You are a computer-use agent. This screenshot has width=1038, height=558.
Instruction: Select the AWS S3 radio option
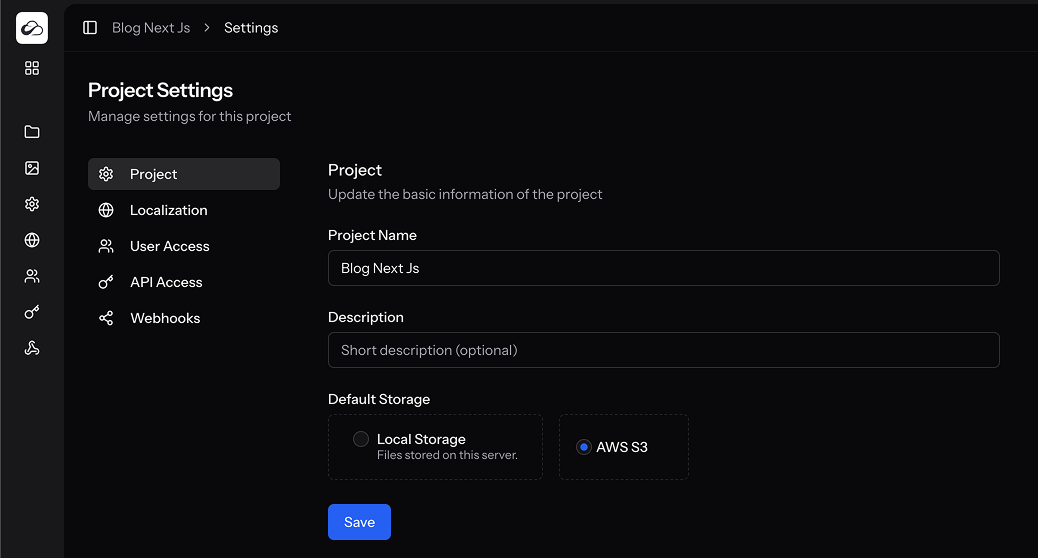click(584, 447)
